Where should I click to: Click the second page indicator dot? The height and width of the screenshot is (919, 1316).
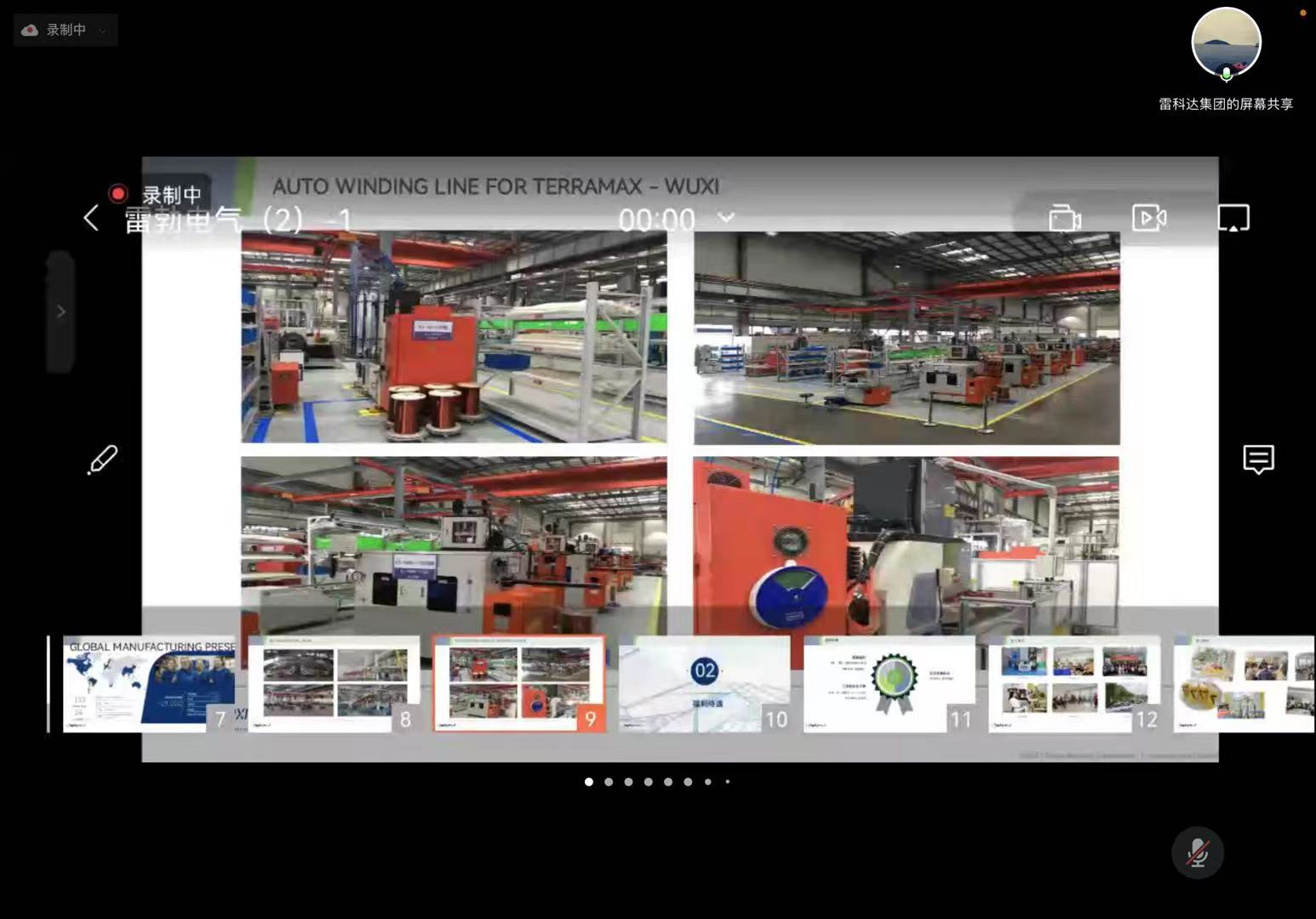(x=609, y=781)
